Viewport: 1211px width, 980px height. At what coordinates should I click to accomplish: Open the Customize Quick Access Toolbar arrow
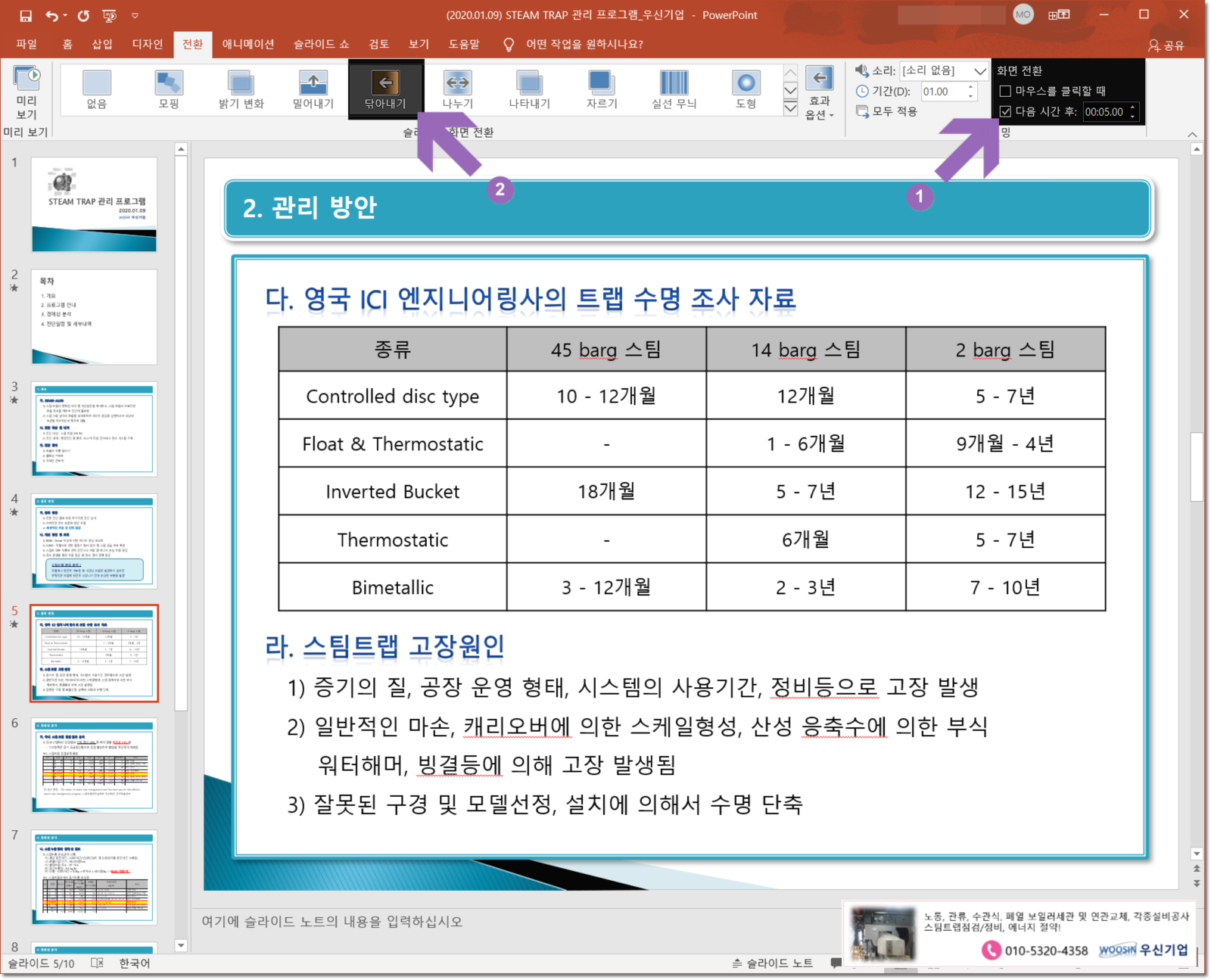click(135, 15)
